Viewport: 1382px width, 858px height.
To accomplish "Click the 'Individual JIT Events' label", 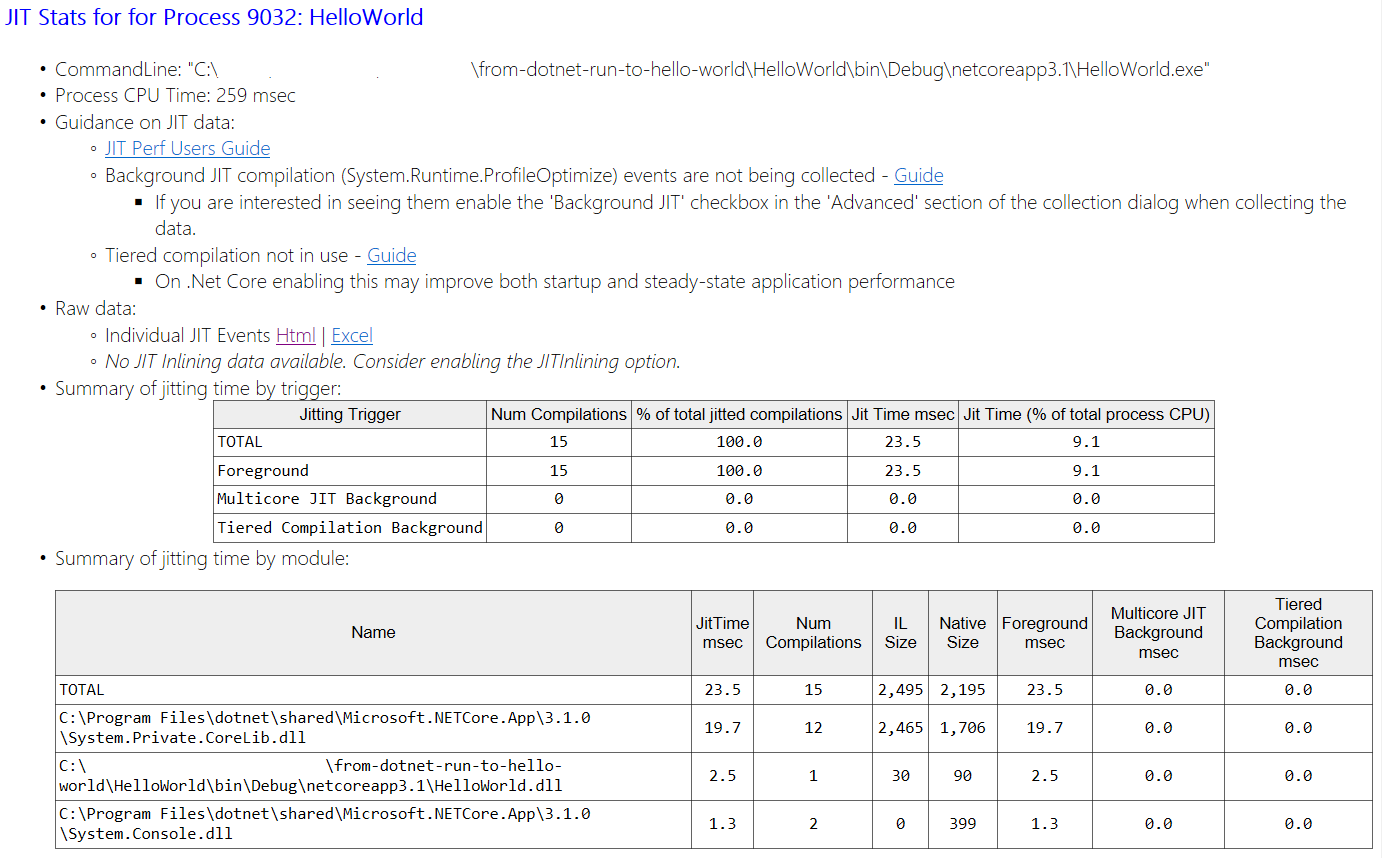I will click(188, 335).
